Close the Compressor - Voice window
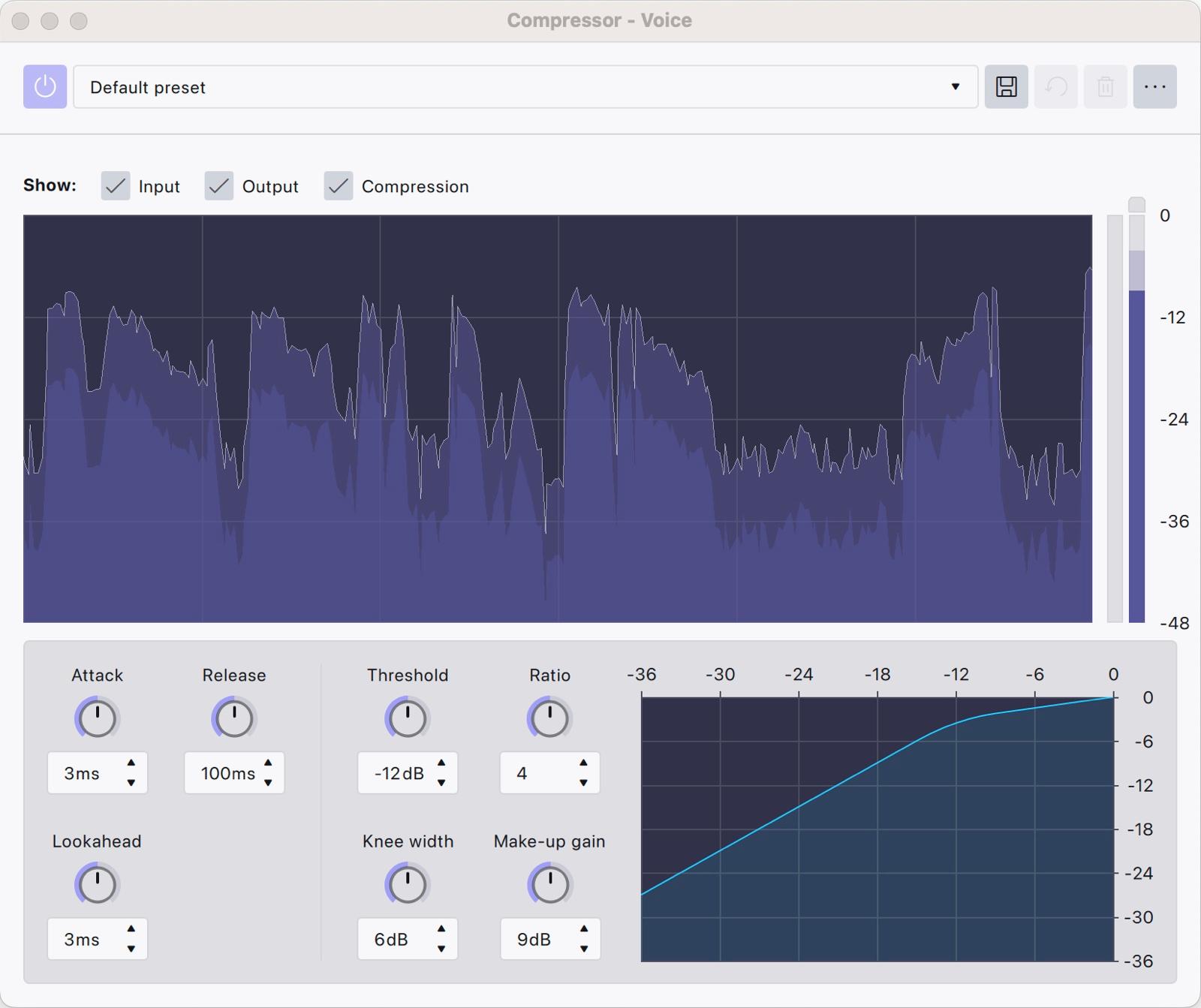Screen dimensions: 1201x1008 [21, 21]
